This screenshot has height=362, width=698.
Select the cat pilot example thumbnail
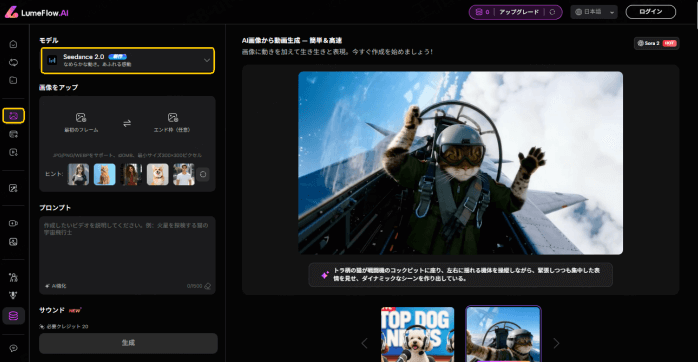click(x=503, y=334)
